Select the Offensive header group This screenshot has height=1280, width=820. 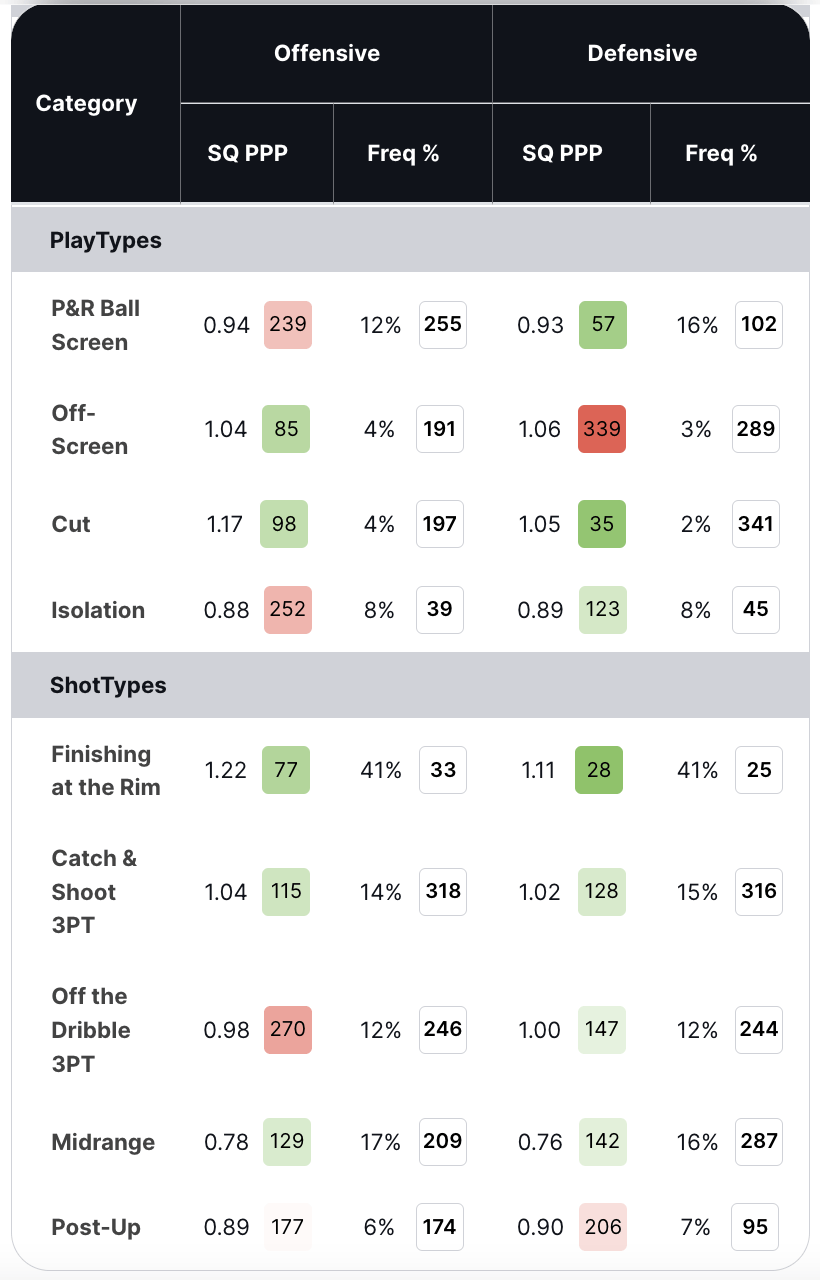tap(327, 53)
